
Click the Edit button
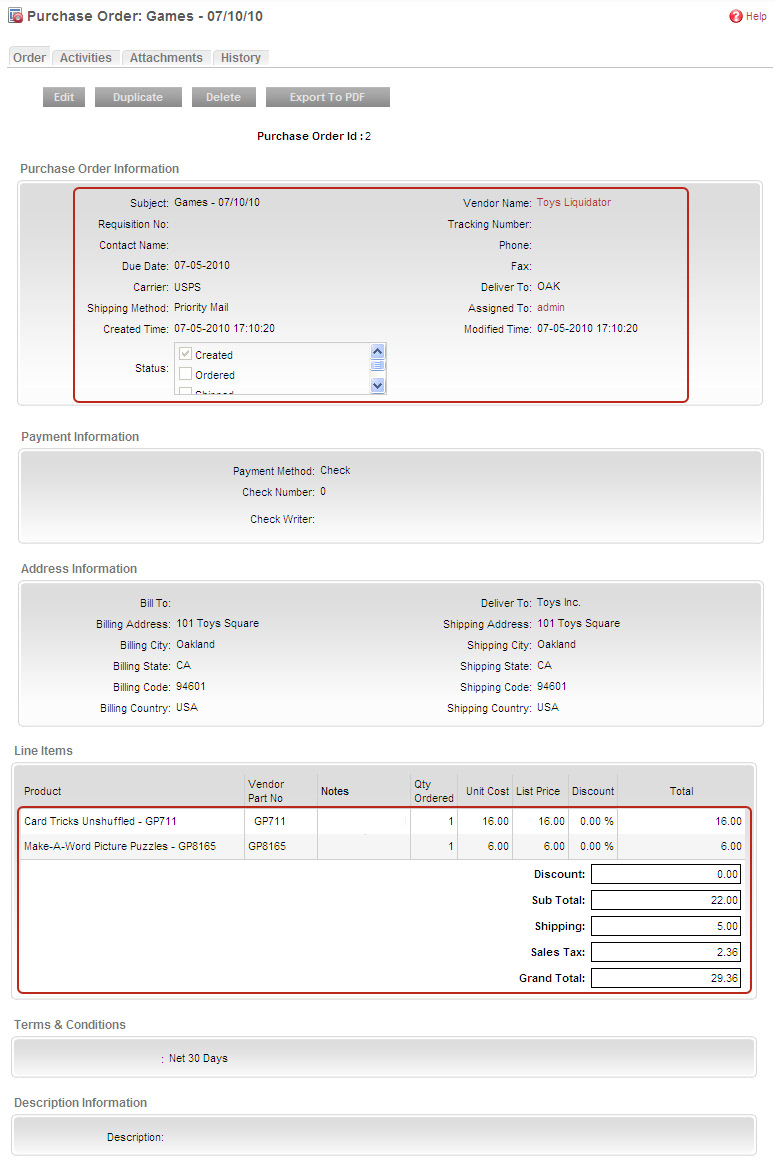point(63,97)
